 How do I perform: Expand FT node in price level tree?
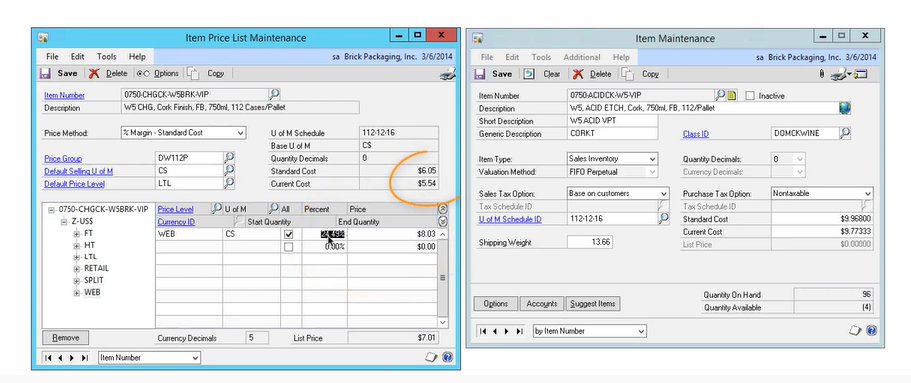coord(77,234)
